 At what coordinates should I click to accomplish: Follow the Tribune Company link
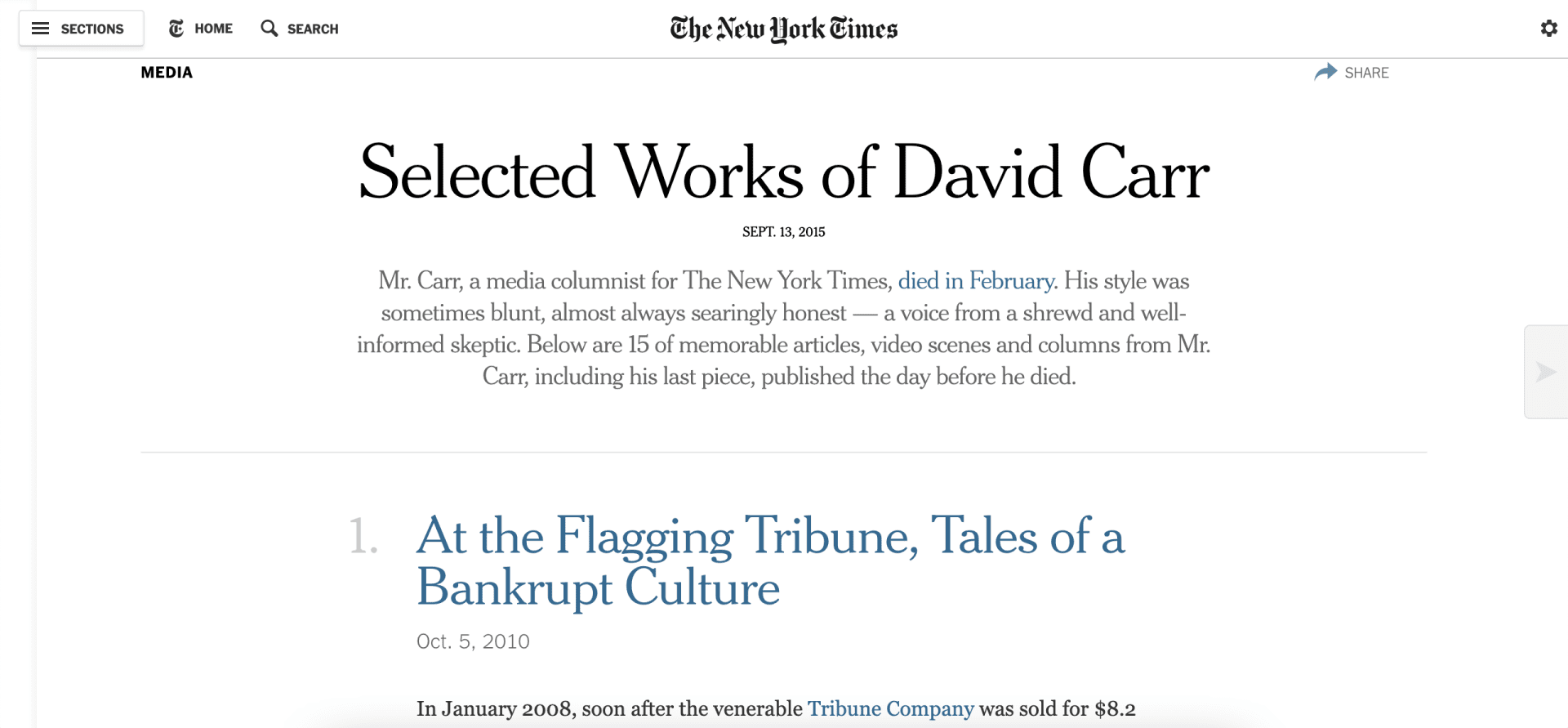[x=890, y=708]
